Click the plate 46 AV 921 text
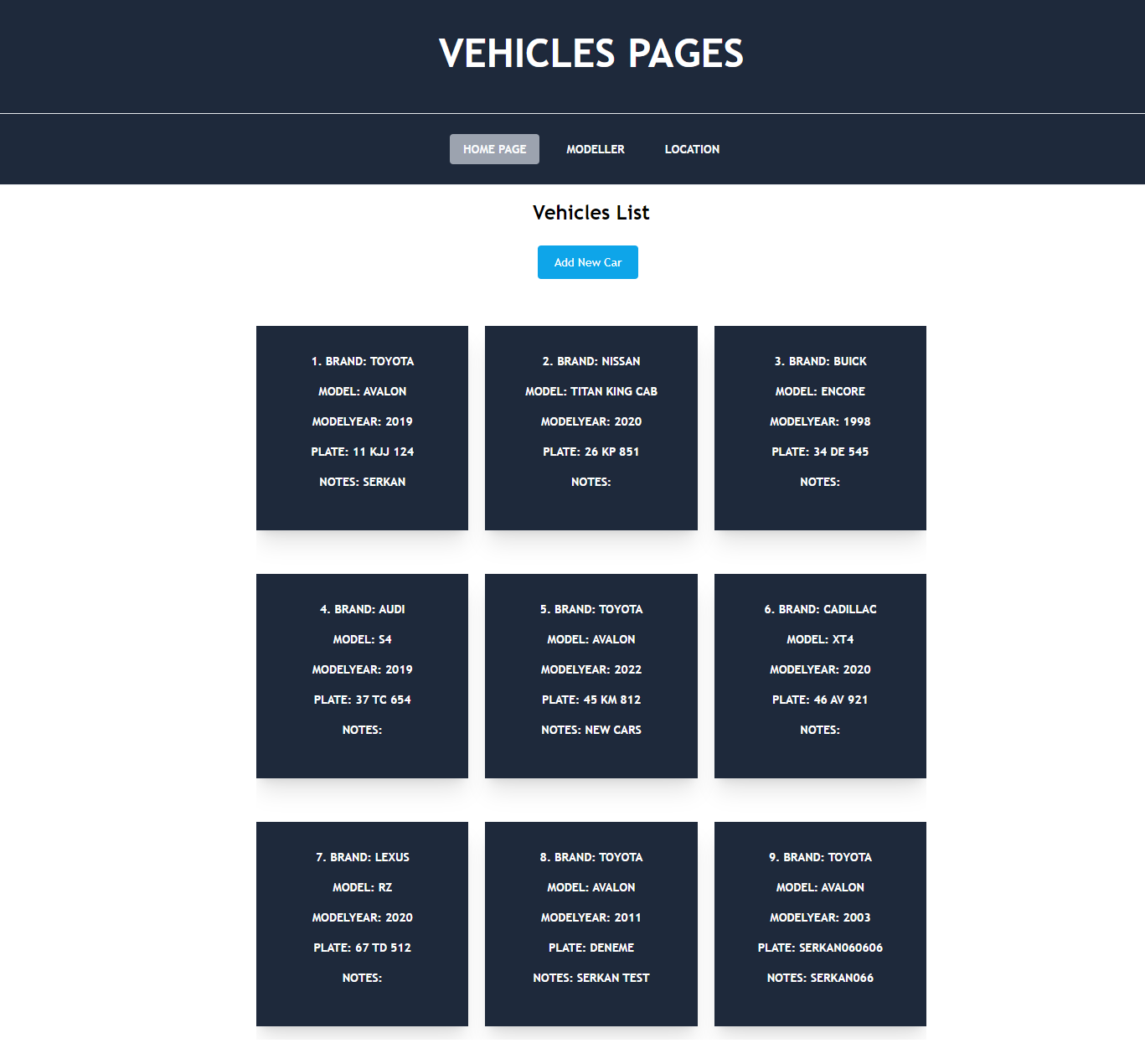Screen dimensions: 1145x1064 click(820, 700)
